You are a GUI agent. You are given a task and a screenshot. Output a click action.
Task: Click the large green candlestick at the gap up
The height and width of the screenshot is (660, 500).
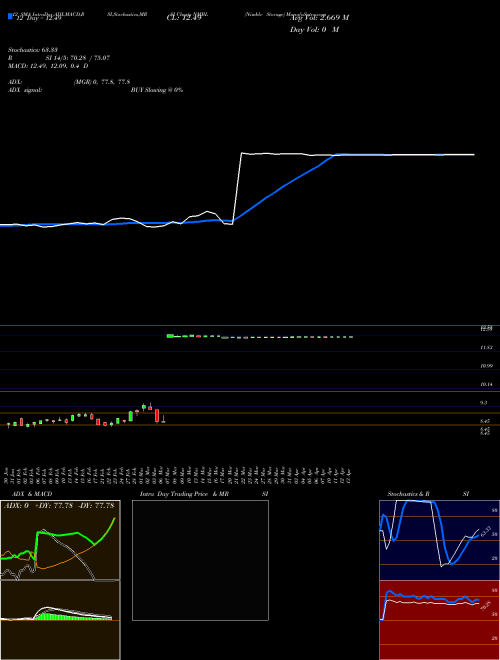coord(170,335)
